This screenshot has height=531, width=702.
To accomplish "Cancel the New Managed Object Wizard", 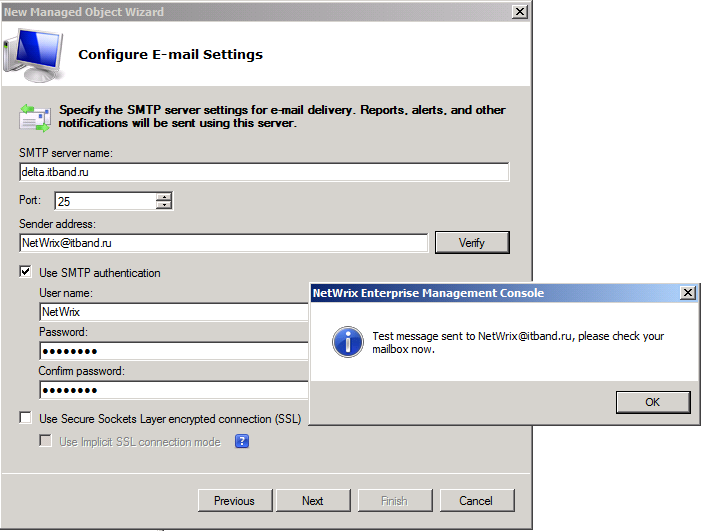I will click(x=477, y=501).
